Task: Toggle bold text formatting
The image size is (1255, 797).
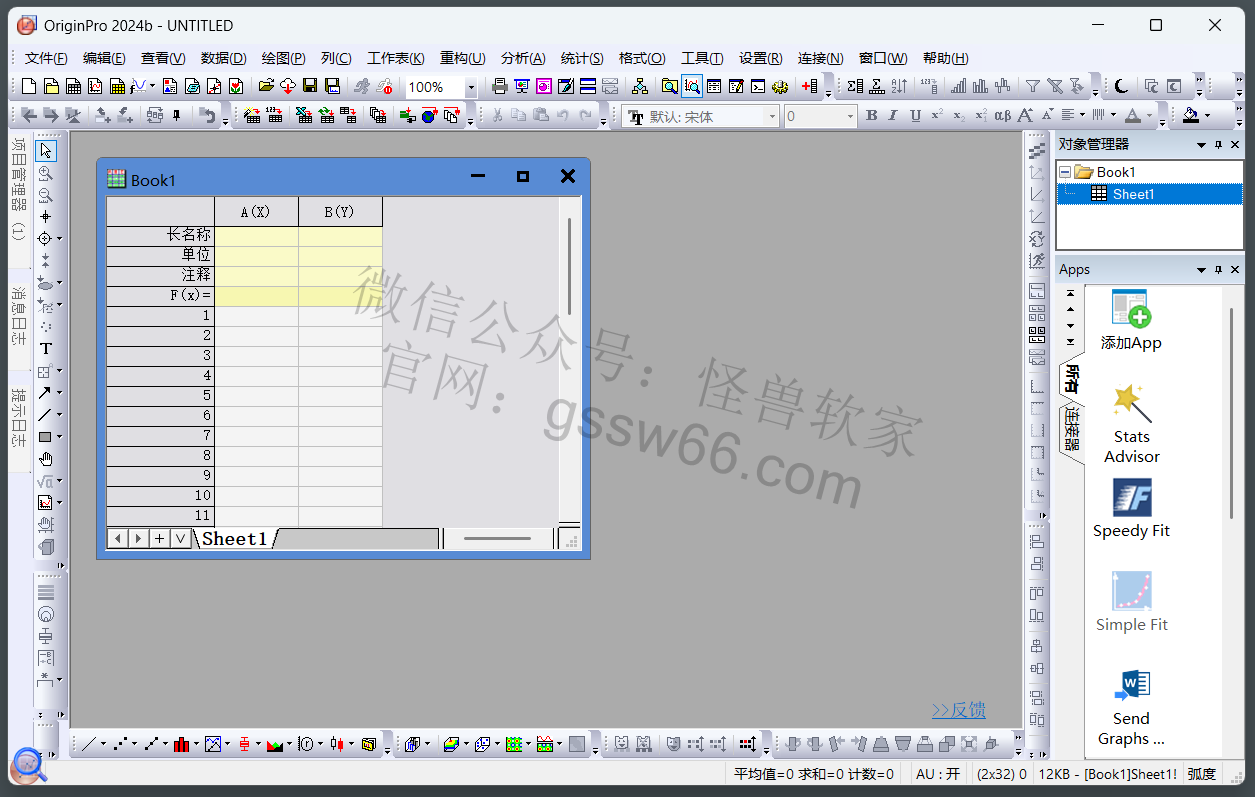Action: click(x=871, y=116)
